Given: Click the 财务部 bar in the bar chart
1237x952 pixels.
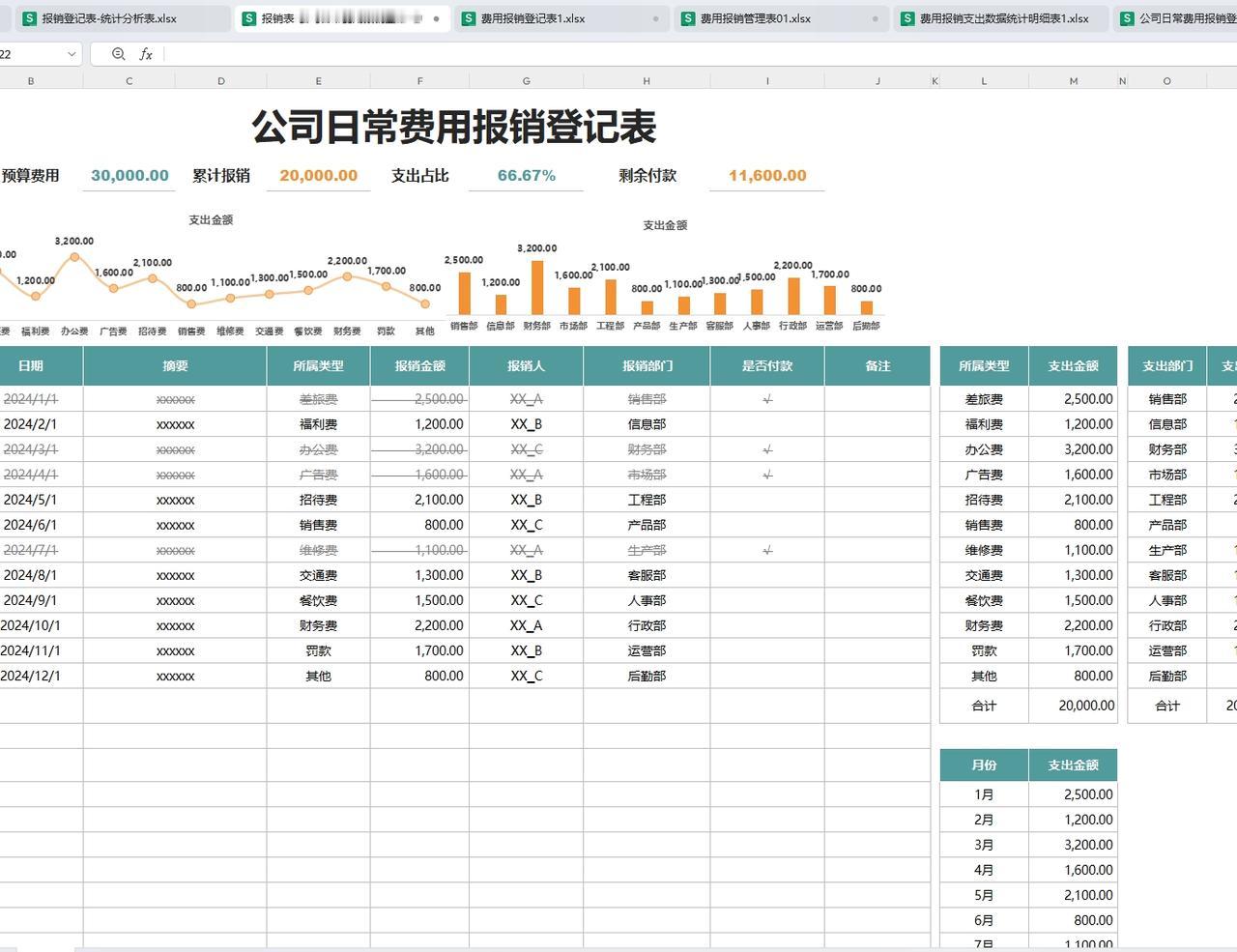Looking at the screenshot, I should point(537,288).
